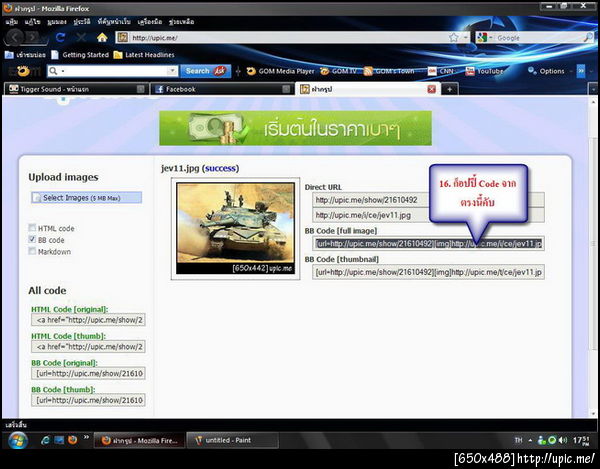Open the first menu bar item
Screen dimensions: 600x469
click(x=12, y=22)
